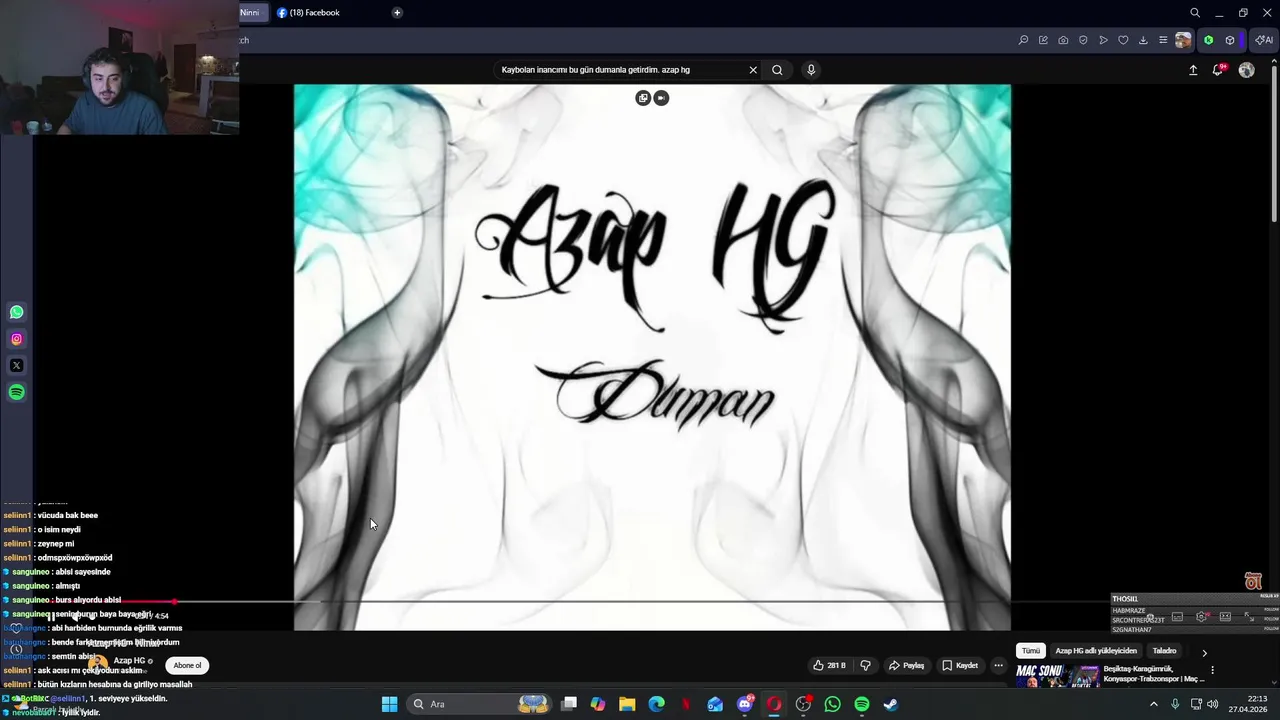
Task: Save the video with Kaydet
Action: [960, 665]
